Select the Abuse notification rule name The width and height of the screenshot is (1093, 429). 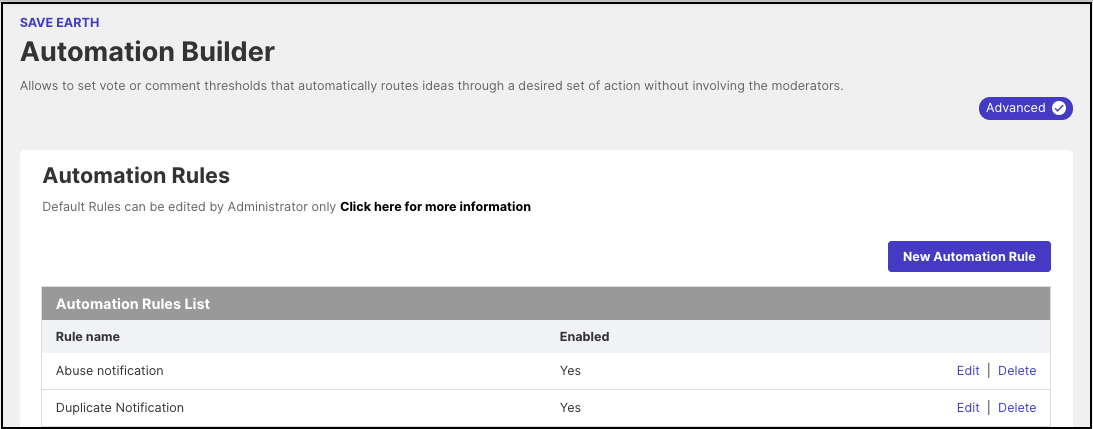pyautogui.click(x=109, y=370)
